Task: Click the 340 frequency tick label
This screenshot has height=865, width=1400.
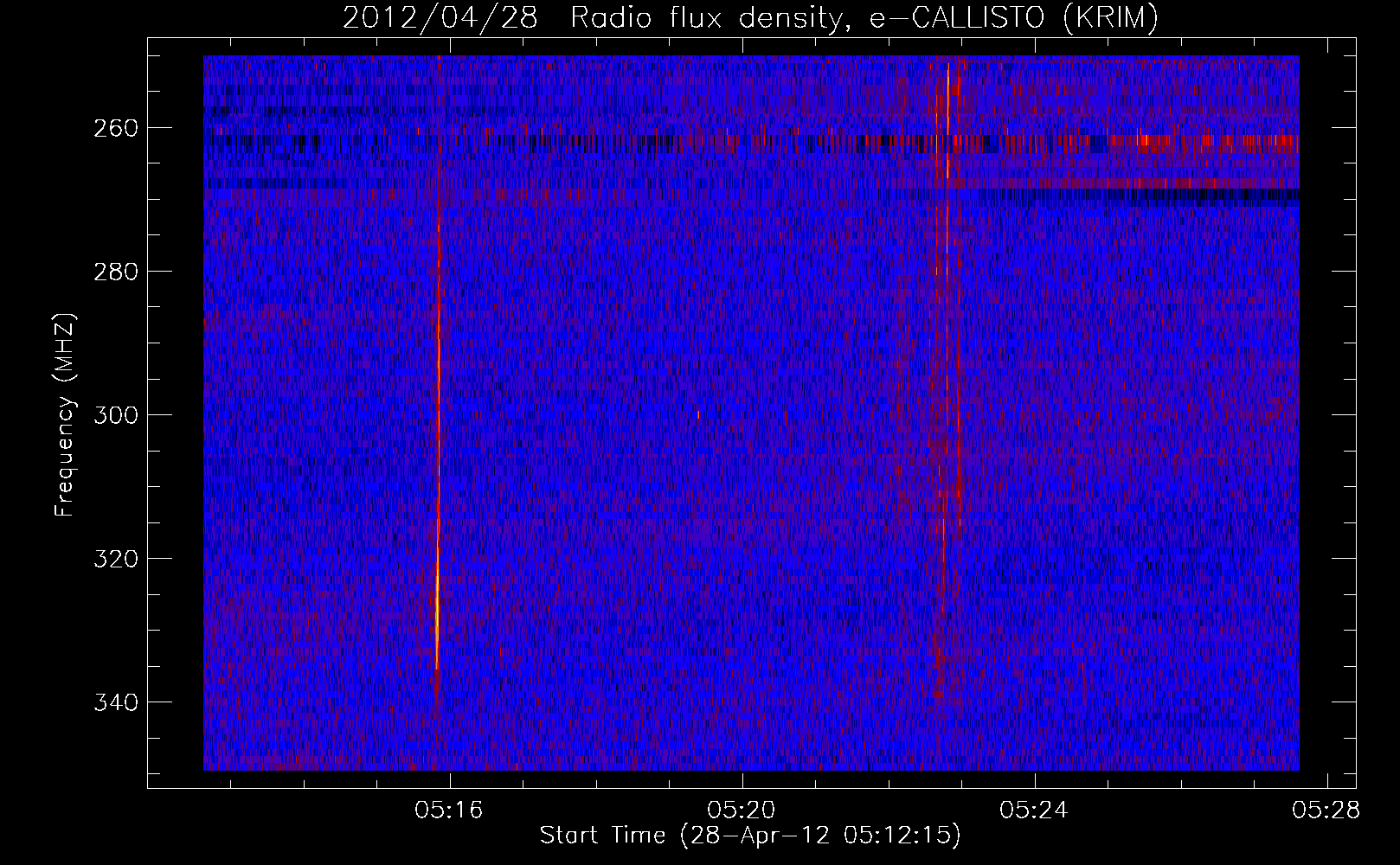Action: 115,702
